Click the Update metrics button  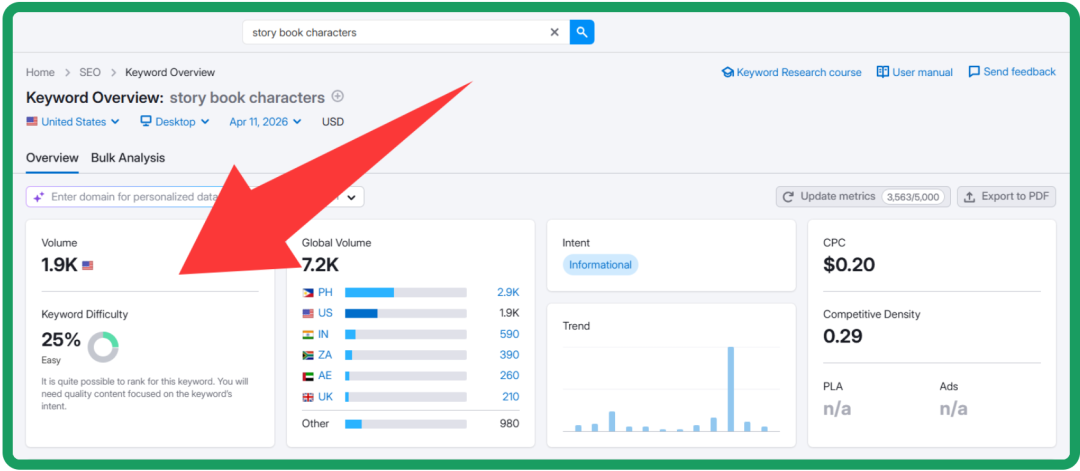[x=863, y=197]
